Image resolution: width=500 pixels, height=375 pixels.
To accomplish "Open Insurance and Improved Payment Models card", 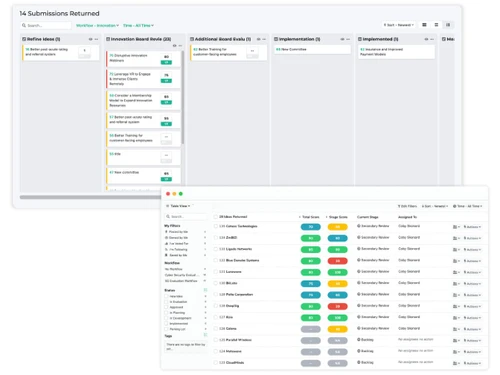I will 396,52.
